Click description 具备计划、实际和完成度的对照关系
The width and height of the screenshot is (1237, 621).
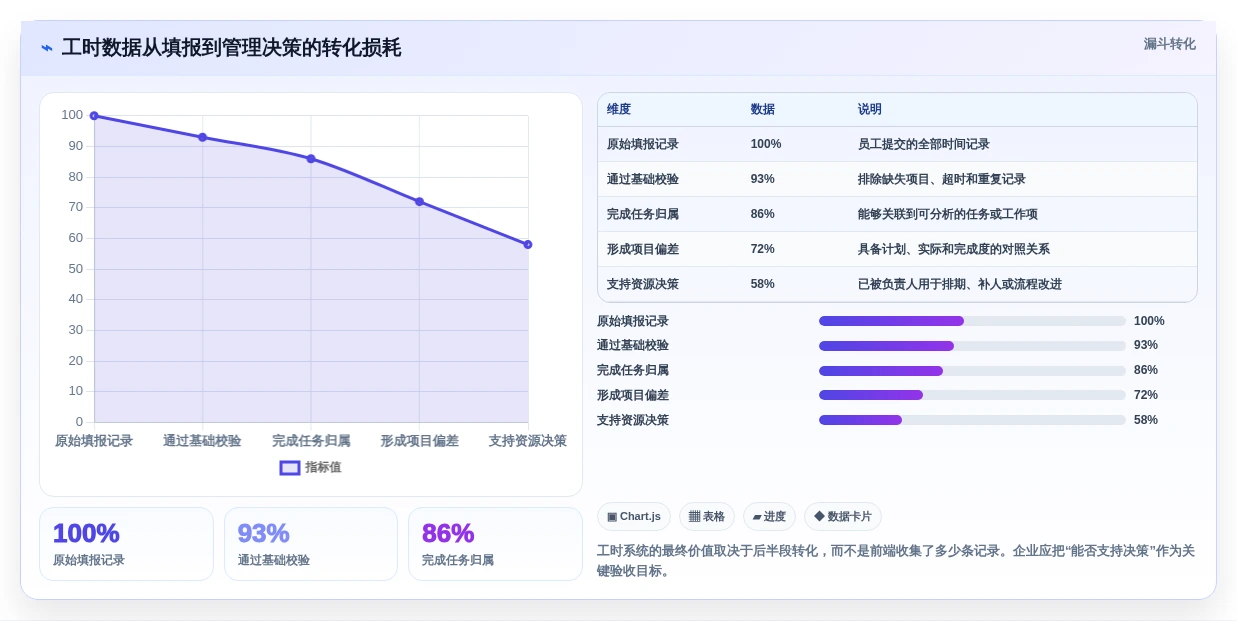pos(954,249)
